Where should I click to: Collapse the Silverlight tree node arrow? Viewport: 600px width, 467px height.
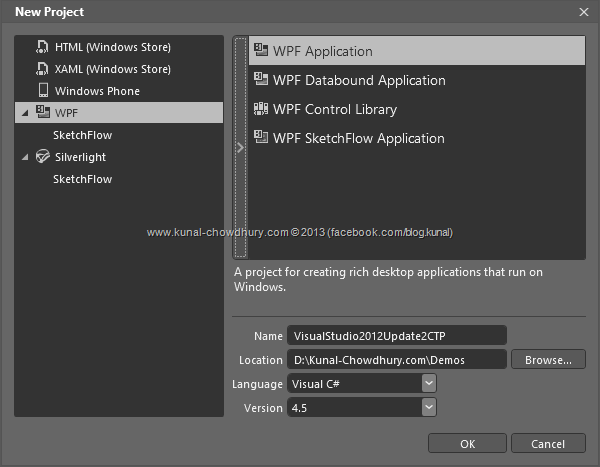pos(23,157)
